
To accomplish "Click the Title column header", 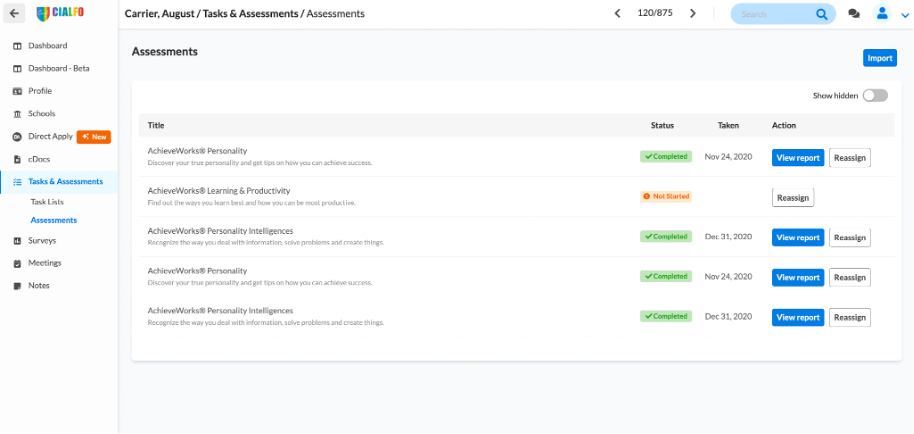I will [x=156, y=125].
